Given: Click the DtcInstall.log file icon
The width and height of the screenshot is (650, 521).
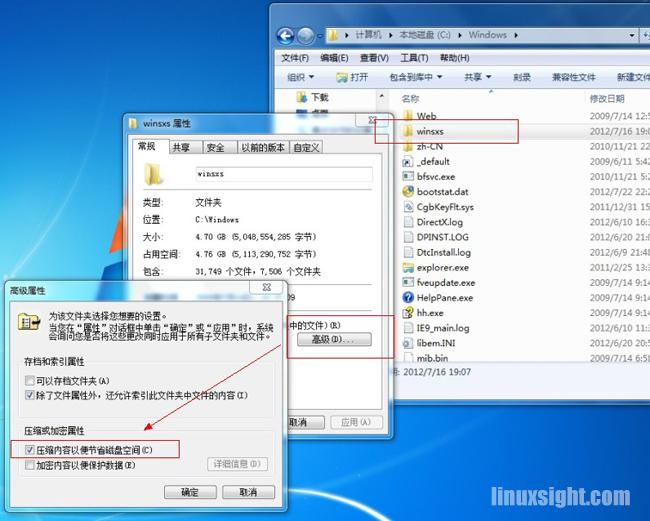Looking at the screenshot, I should pos(408,252).
